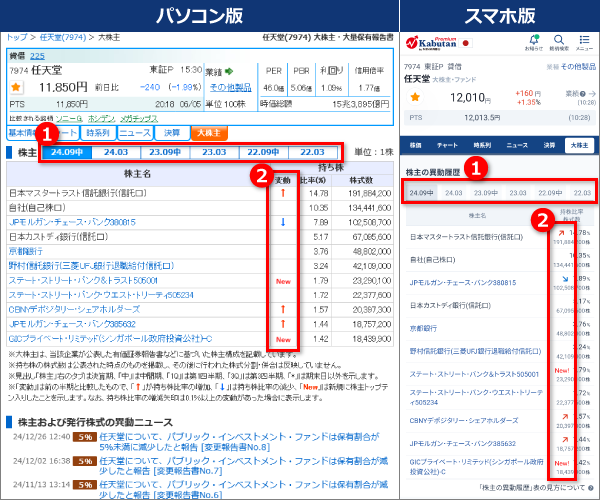Click the 15兆3,895億円 market cap value
Viewport: 600px width, 500px height.
click(x=360, y=104)
